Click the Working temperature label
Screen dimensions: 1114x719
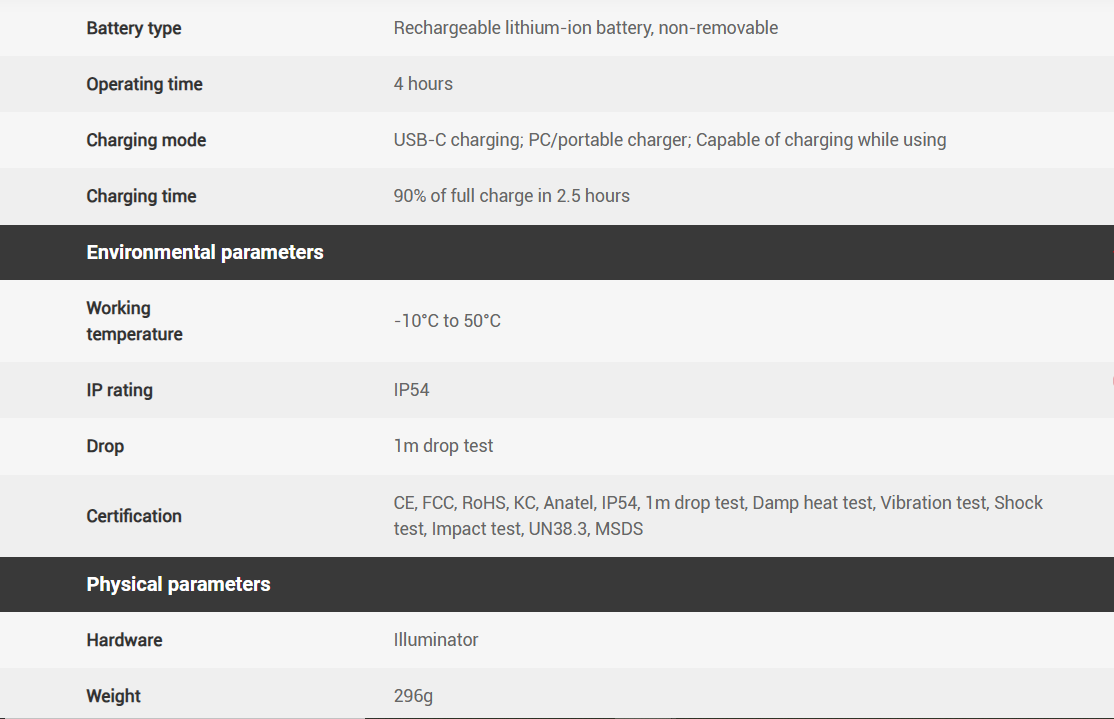[x=134, y=321]
